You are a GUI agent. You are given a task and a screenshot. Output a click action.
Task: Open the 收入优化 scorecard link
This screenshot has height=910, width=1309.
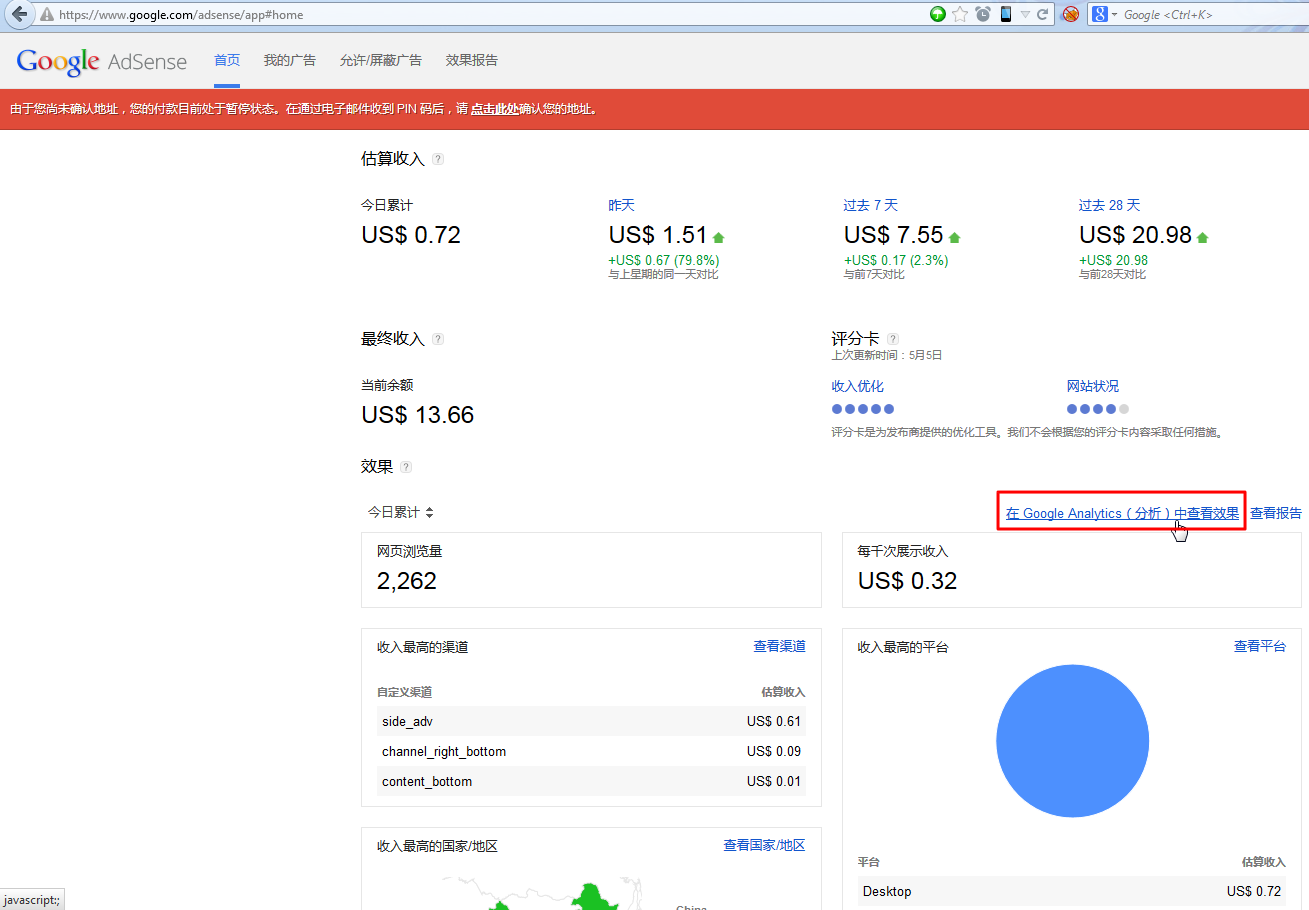tap(858, 386)
